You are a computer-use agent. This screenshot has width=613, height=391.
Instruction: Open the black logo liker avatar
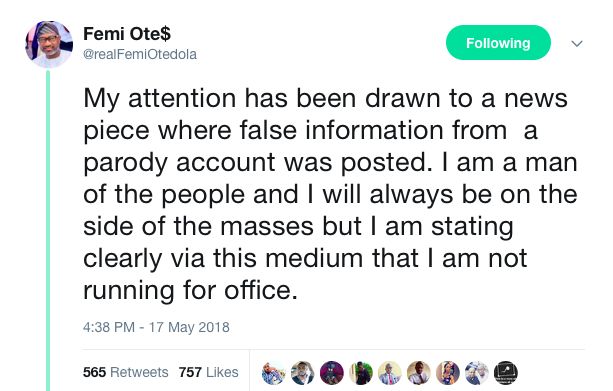tap(506, 373)
